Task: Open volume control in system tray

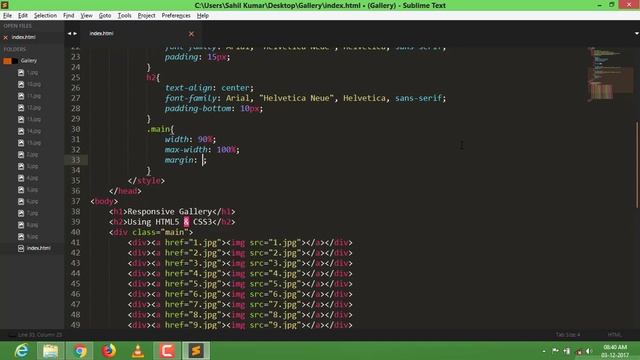Action: click(x=589, y=351)
